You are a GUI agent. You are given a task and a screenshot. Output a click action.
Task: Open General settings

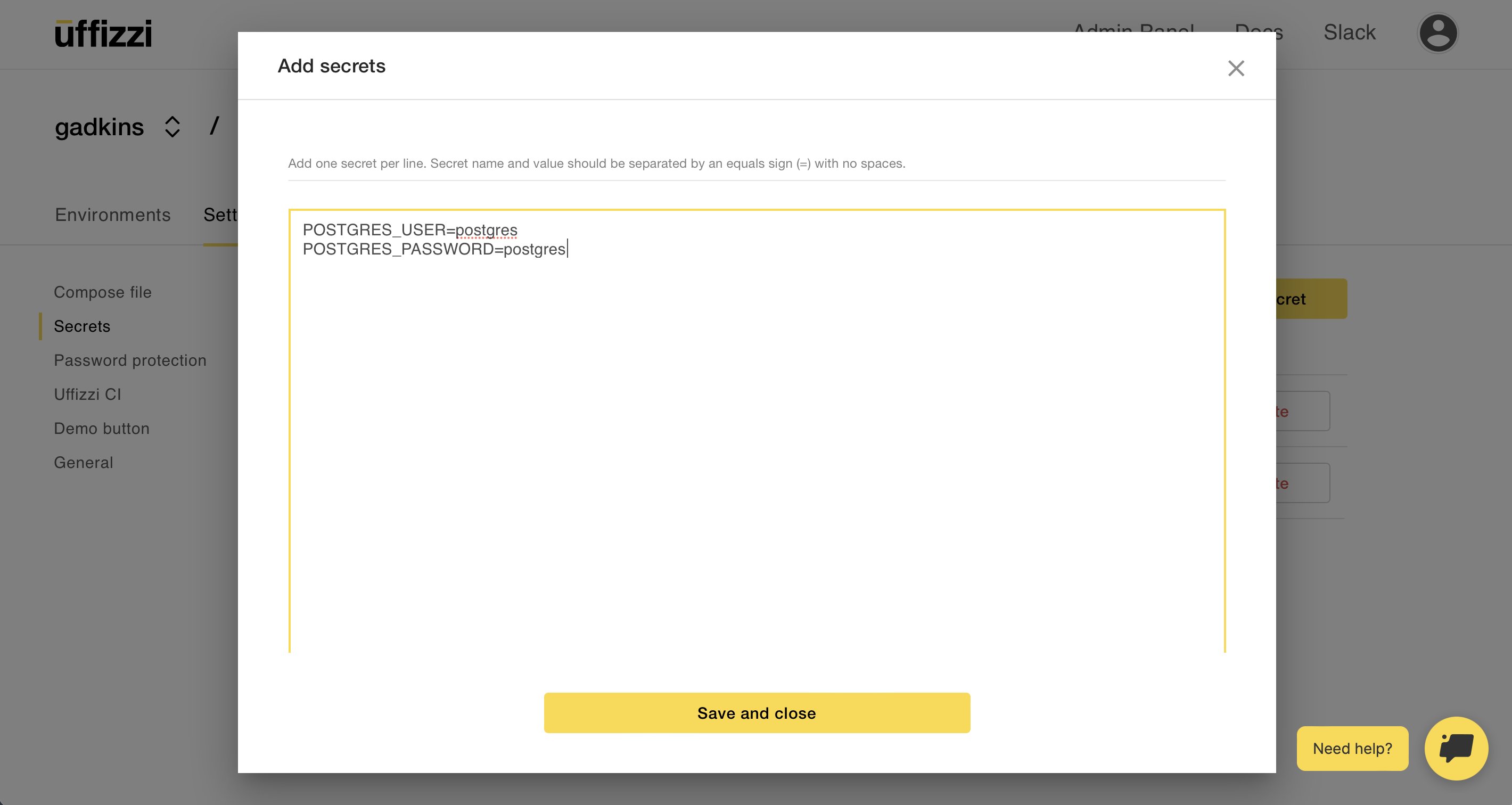point(84,462)
